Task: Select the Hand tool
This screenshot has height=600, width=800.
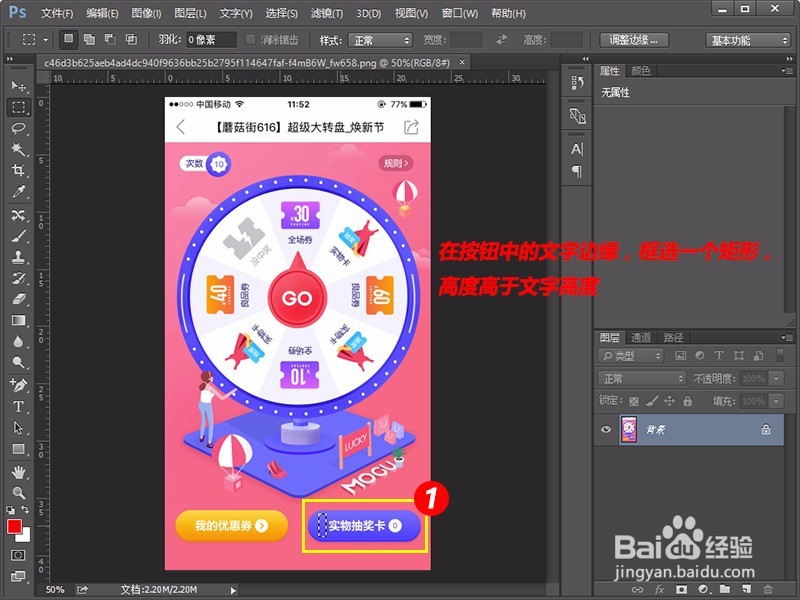Action: pyautogui.click(x=18, y=472)
